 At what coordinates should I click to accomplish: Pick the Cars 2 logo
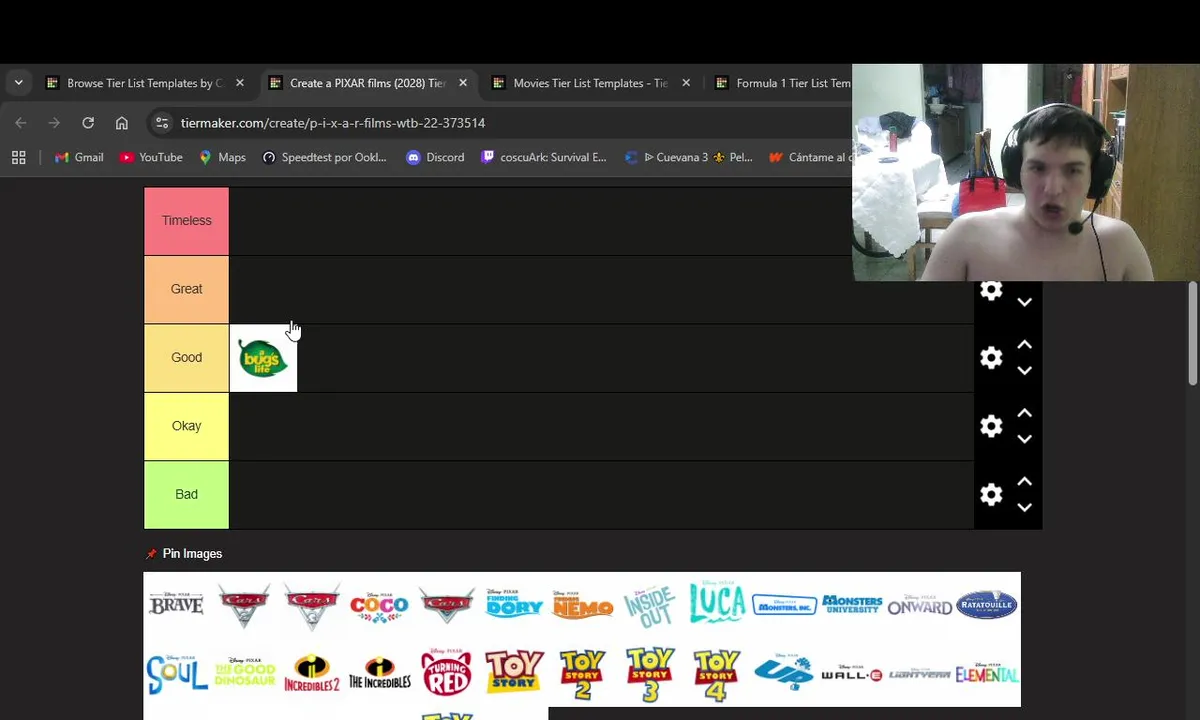coord(244,604)
